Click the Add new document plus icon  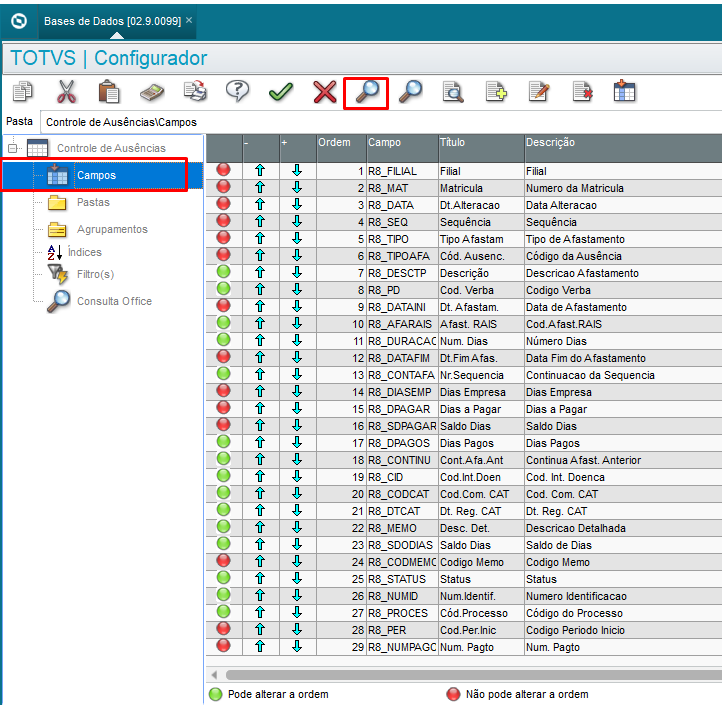pyautogui.click(x=496, y=91)
